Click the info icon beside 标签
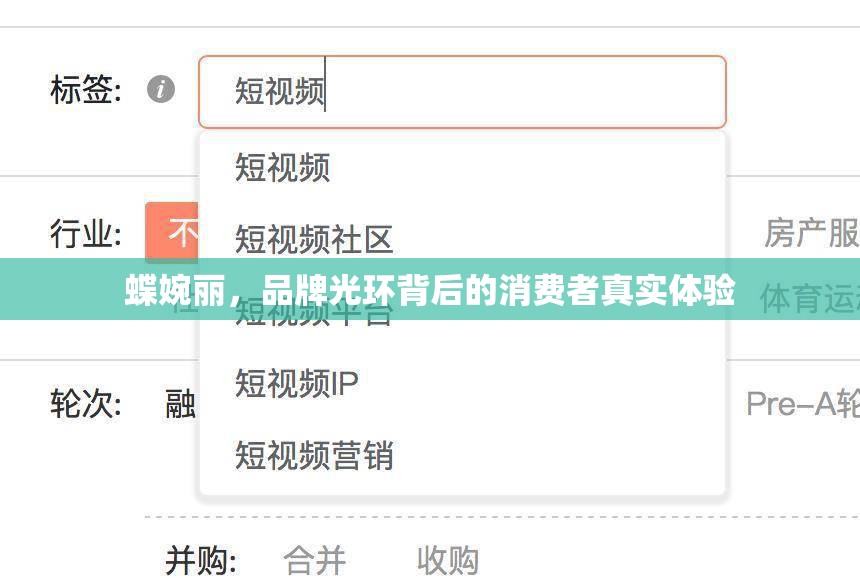The height and width of the screenshot is (578, 860). click(x=161, y=89)
